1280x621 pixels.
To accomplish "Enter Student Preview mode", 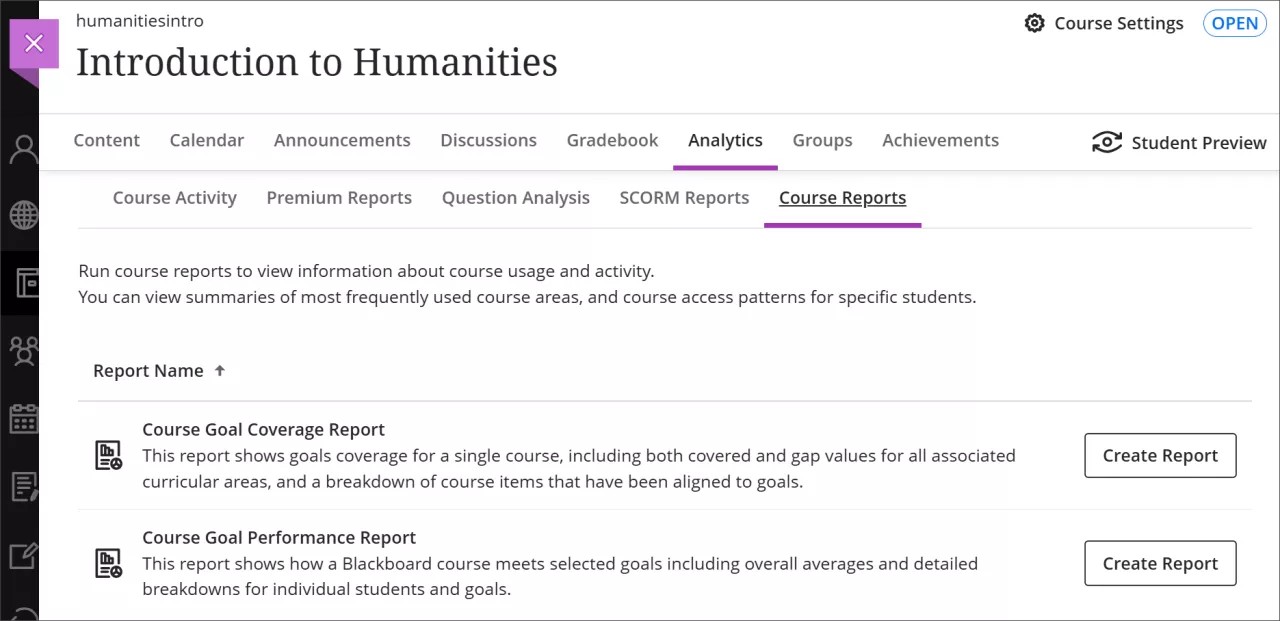I will pos(1178,142).
